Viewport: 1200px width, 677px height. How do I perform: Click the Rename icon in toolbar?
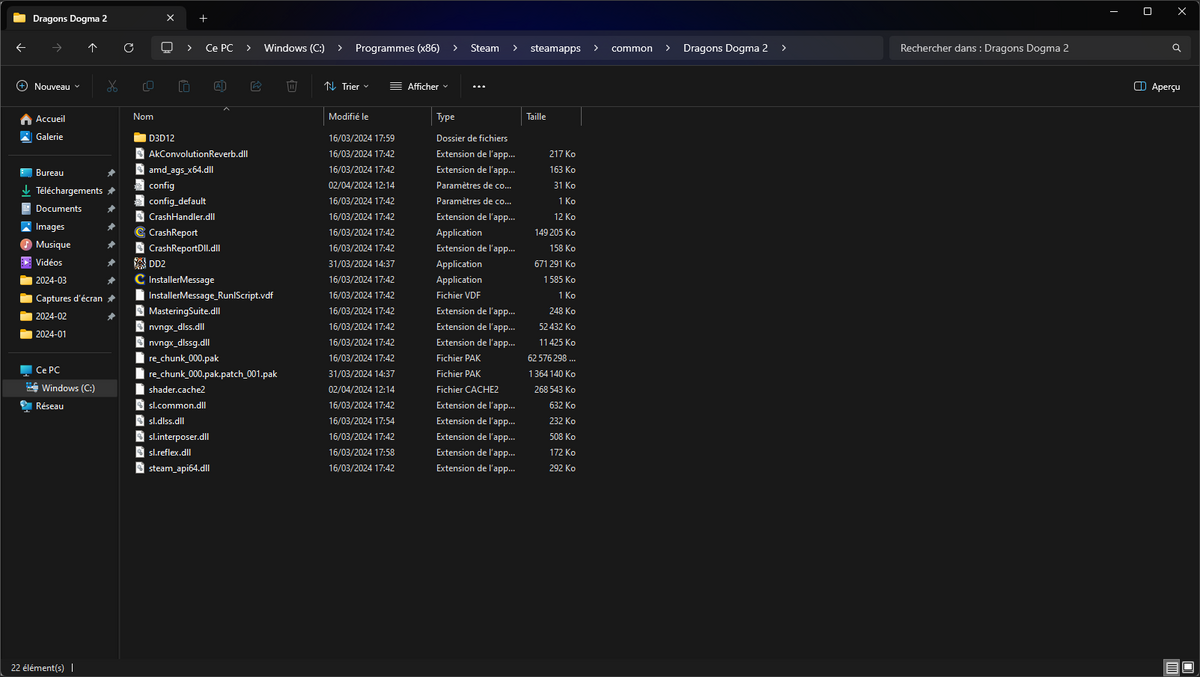tap(220, 87)
